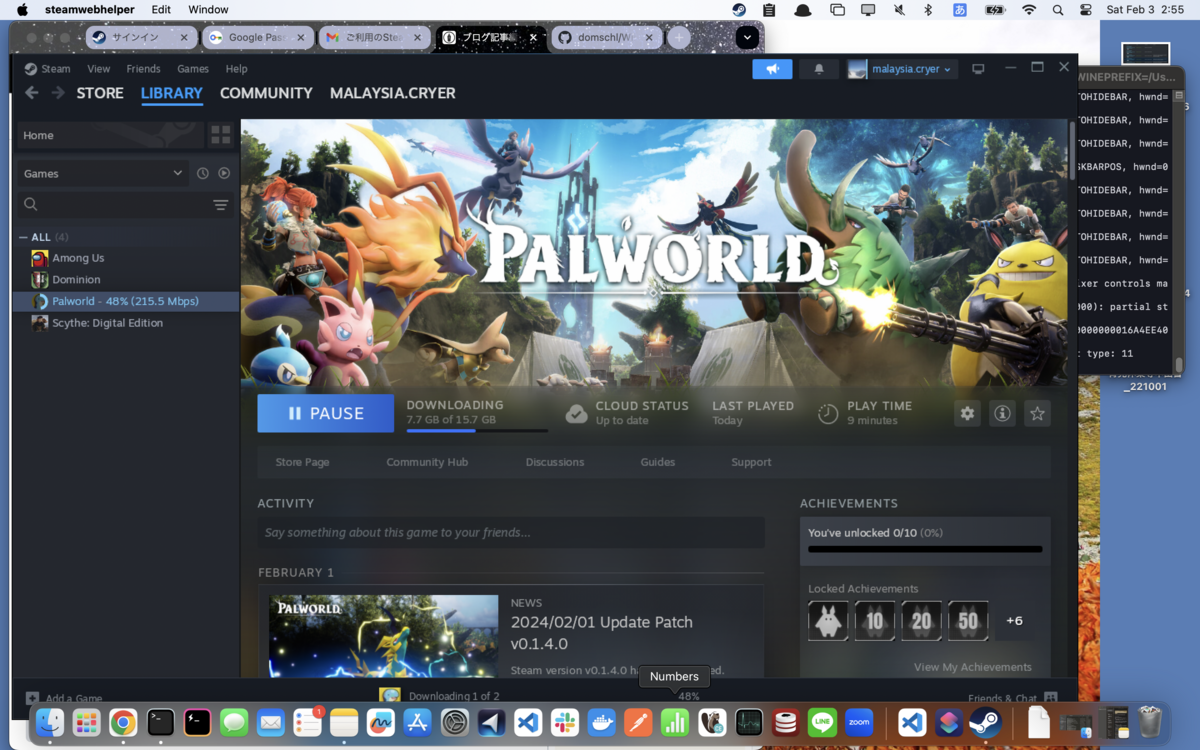Open the macOS Edit menu
Viewport: 1200px width, 750px height.
pos(161,10)
